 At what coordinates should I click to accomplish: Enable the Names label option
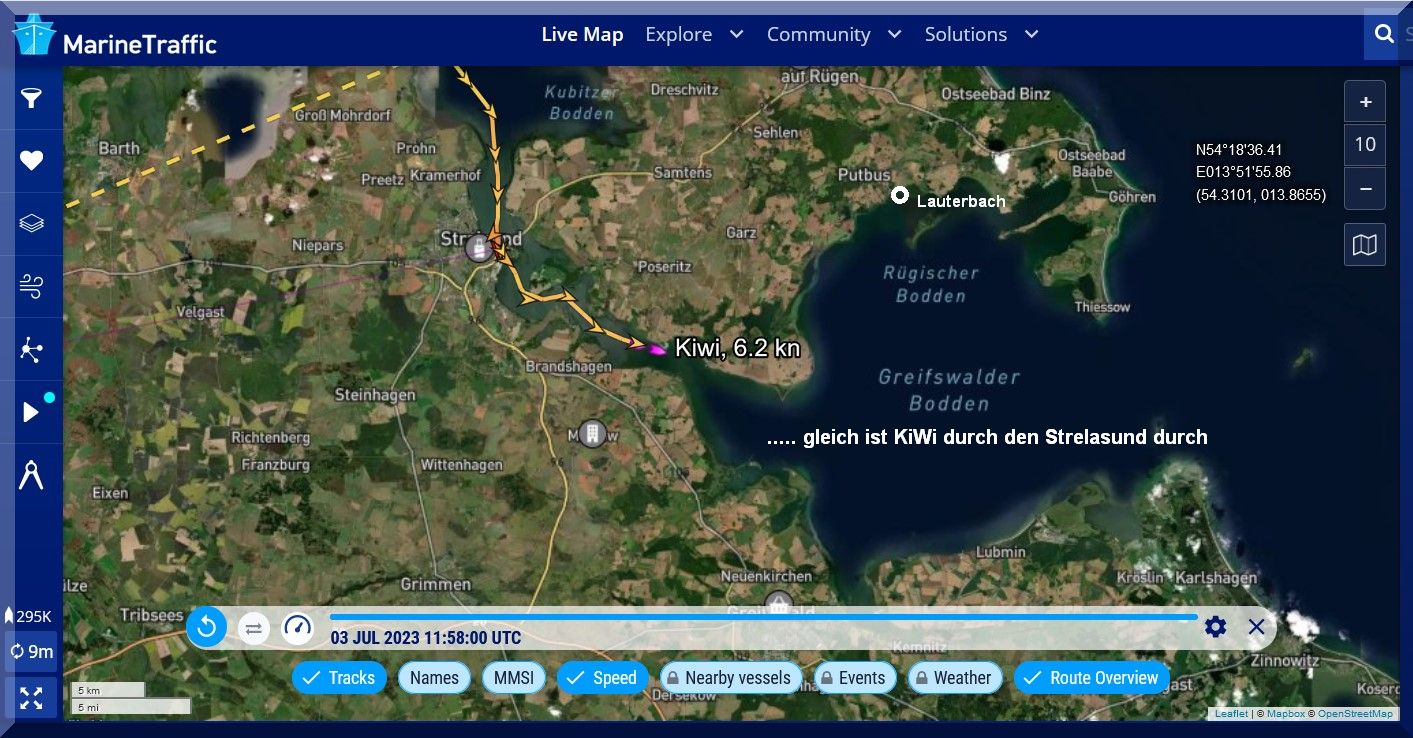tap(434, 678)
